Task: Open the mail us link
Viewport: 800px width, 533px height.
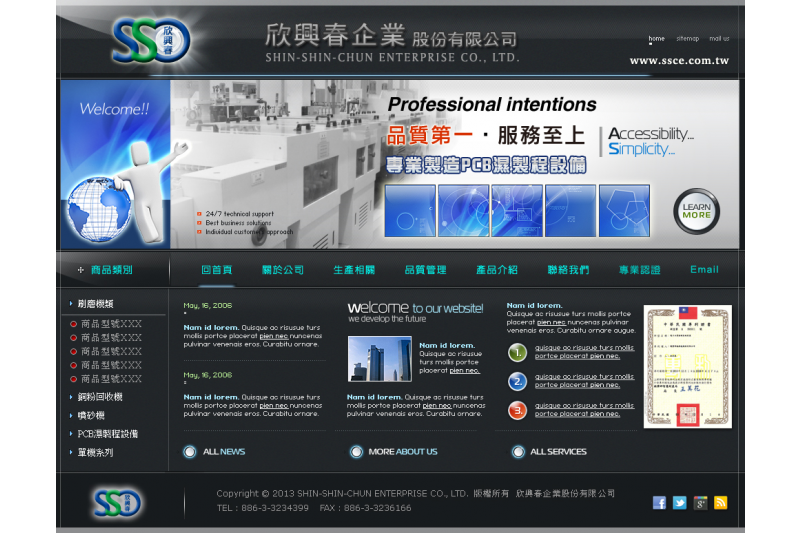Action: 719,39
